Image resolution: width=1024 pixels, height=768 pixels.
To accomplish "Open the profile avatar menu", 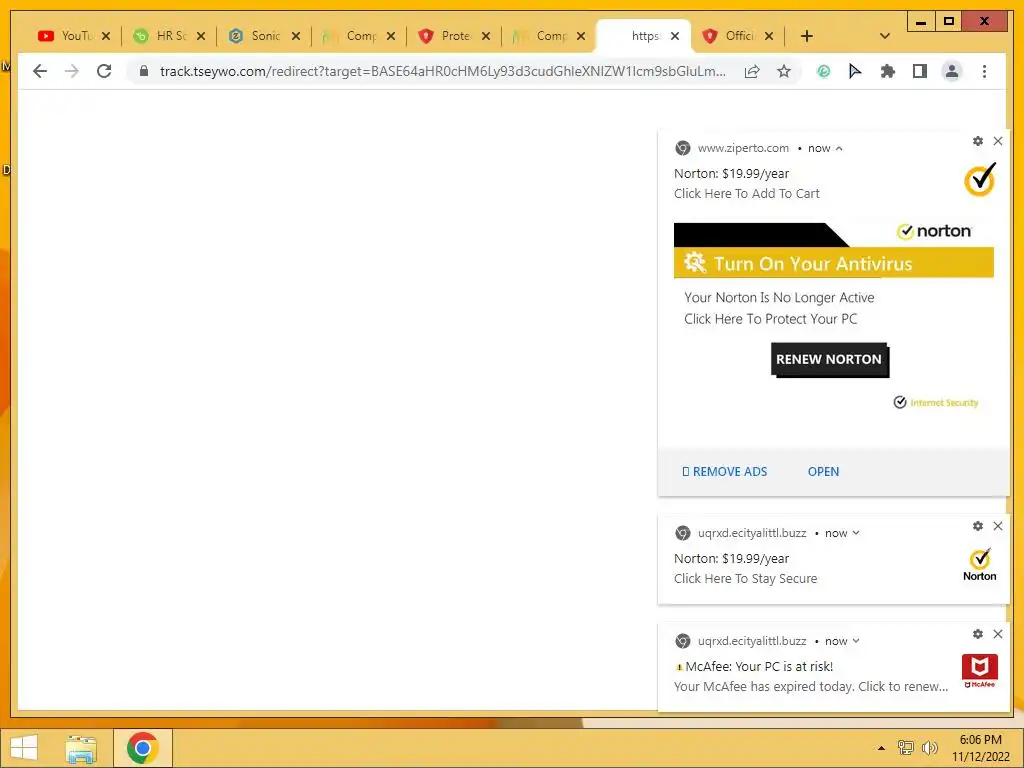I will (x=952, y=71).
